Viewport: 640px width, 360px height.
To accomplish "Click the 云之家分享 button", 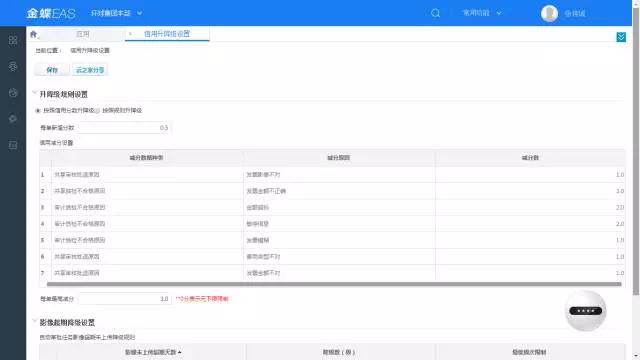I will point(90,70).
